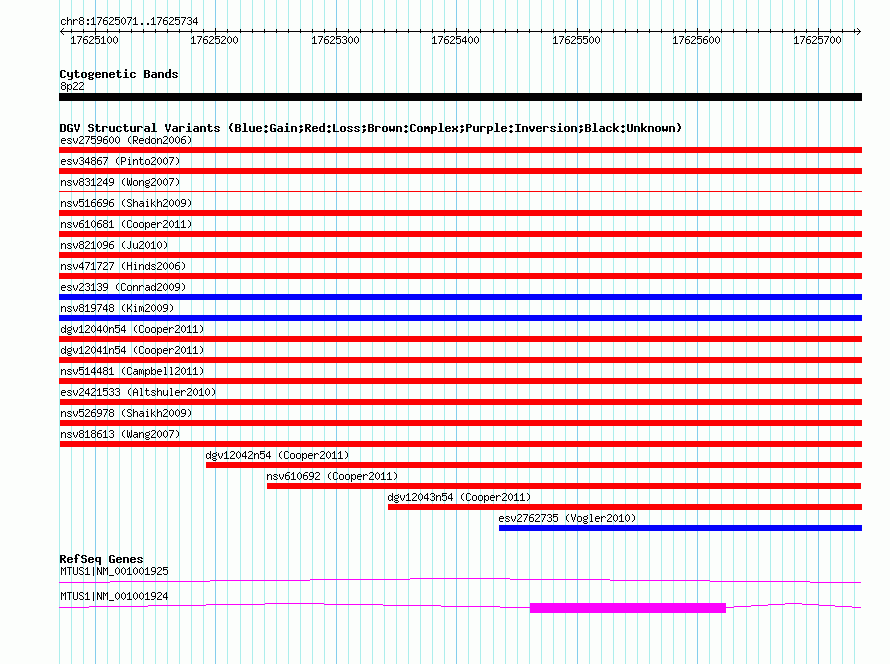Select the dgv12040n54 (Cooper2011) label
The height and width of the screenshot is (664, 890).
coord(132,329)
